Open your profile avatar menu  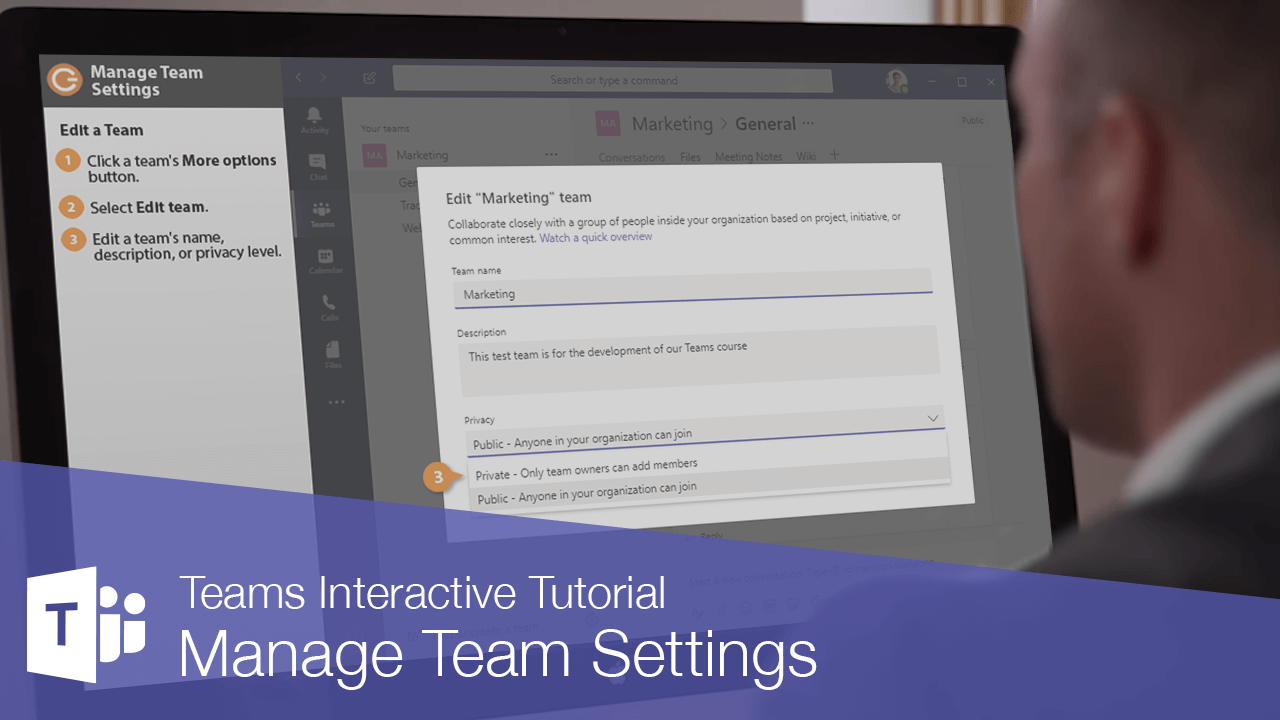pos(897,82)
